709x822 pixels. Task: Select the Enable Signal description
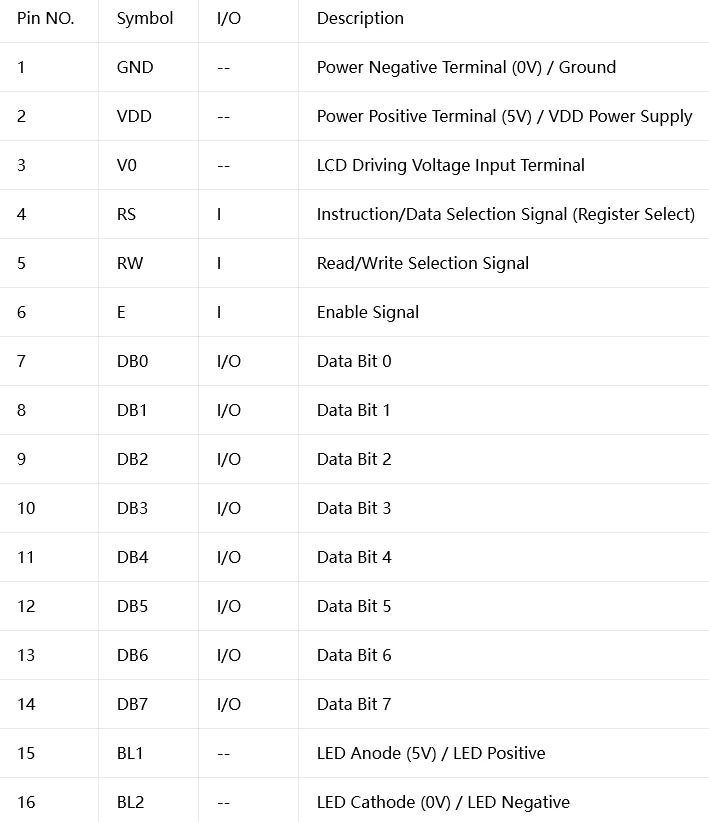(368, 312)
